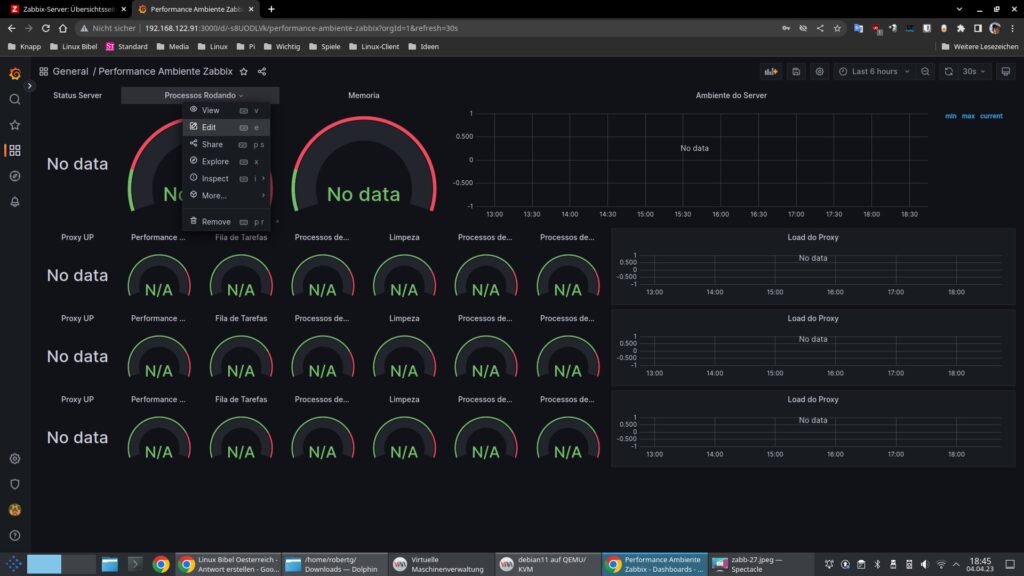
Task: Go to Chrome home page
Action: (63, 28)
